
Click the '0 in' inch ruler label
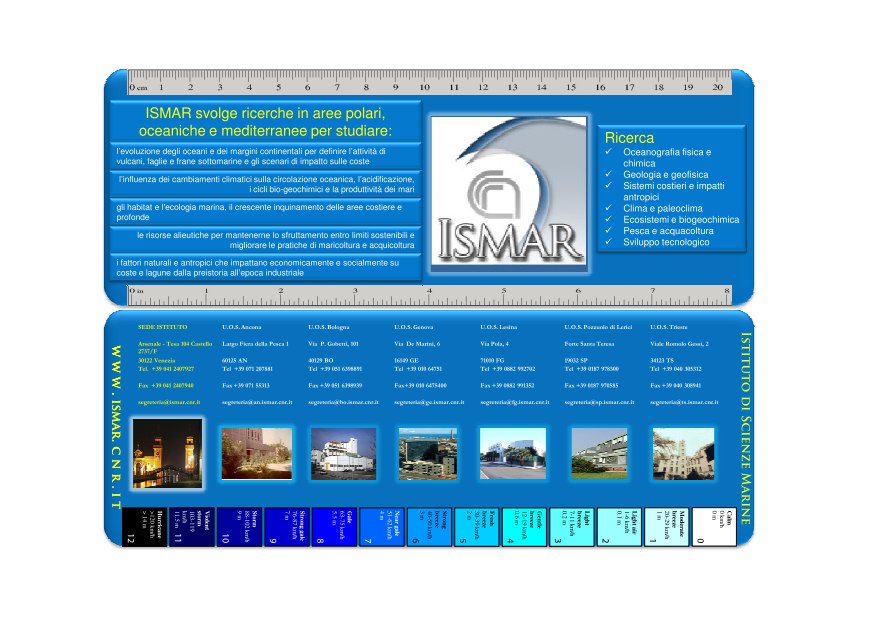click(x=136, y=291)
